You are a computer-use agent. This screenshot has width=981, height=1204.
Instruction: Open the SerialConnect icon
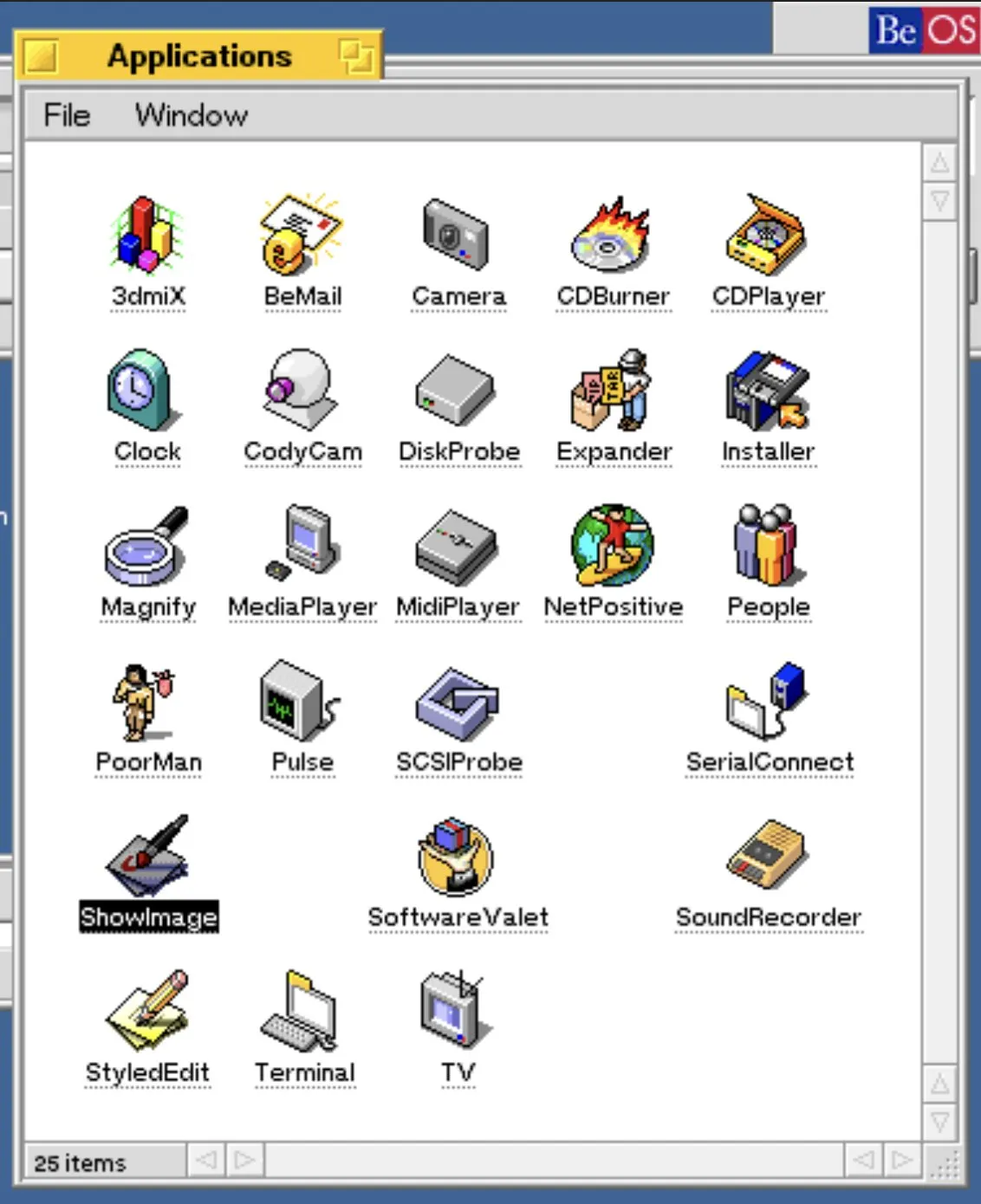[x=768, y=702]
